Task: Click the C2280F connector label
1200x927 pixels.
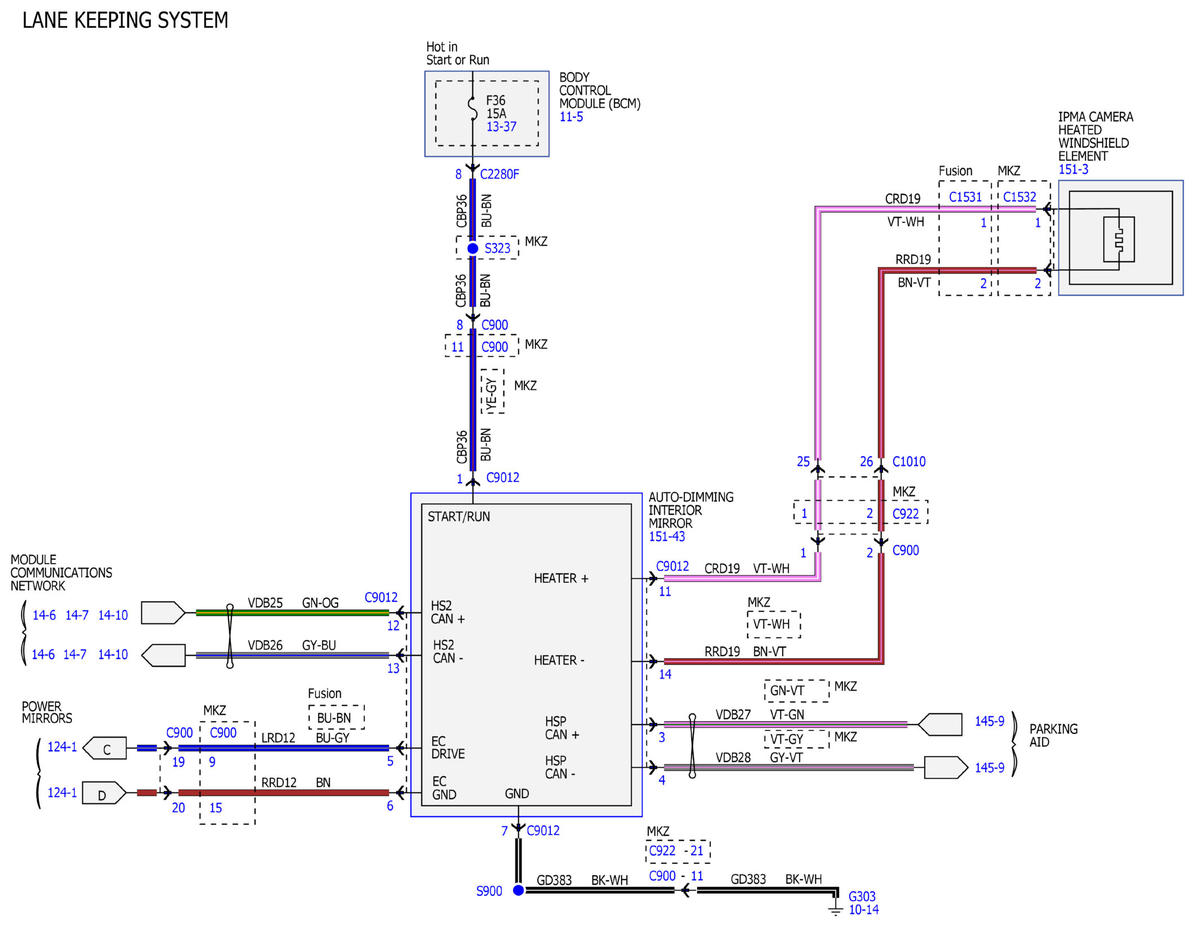Action: [500, 174]
